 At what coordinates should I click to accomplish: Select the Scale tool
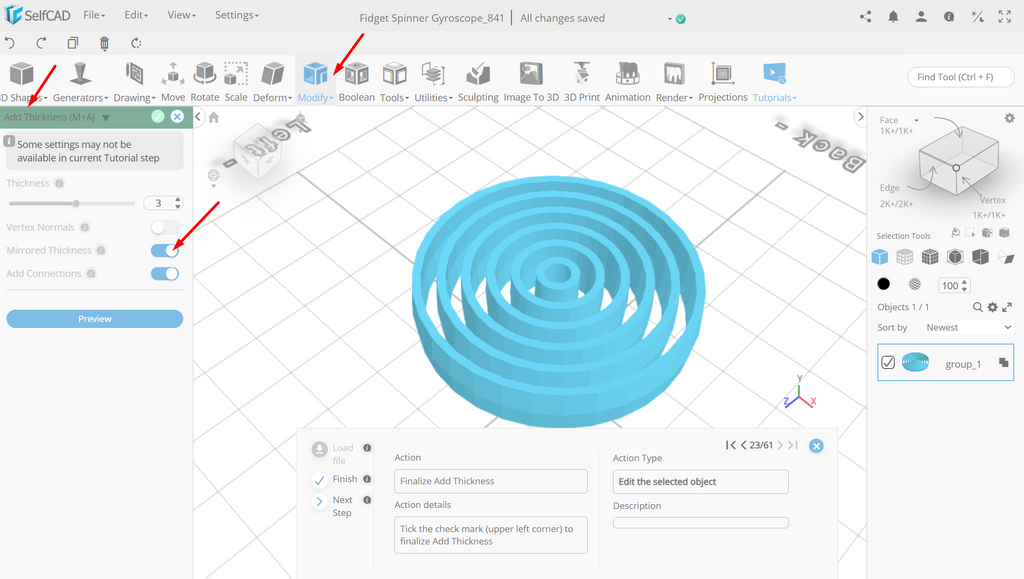(x=236, y=82)
